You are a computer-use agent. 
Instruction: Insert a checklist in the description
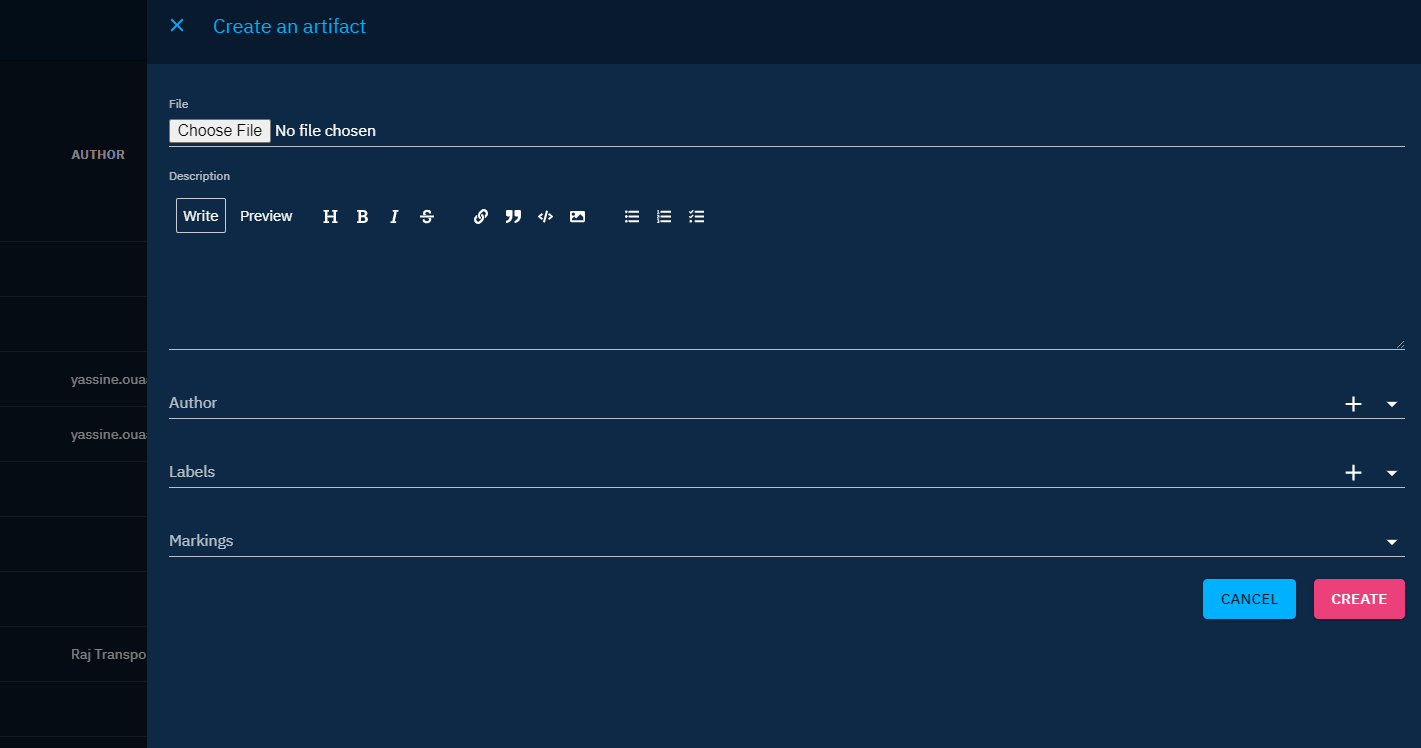[x=696, y=216]
